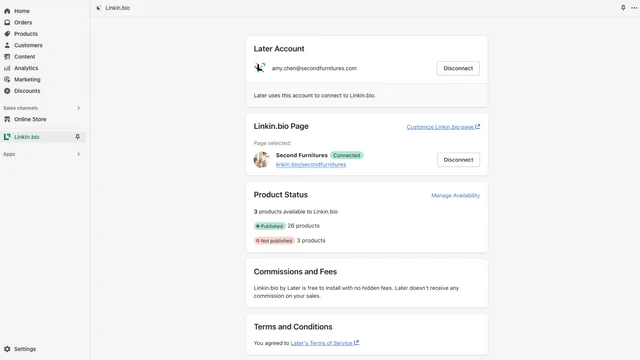Click the three-dot more menu icon
The width and height of the screenshot is (640, 360).
point(634,8)
